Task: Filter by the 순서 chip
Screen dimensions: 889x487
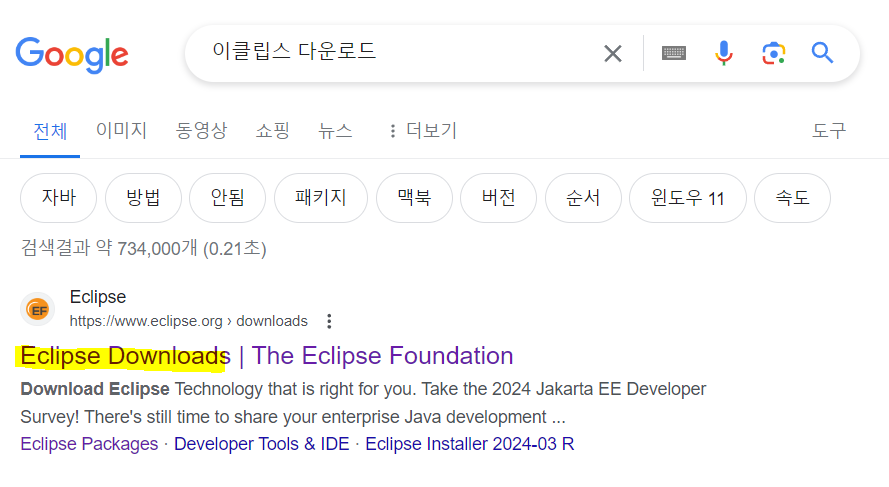Action: pyautogui.click(x=583, y=198)
